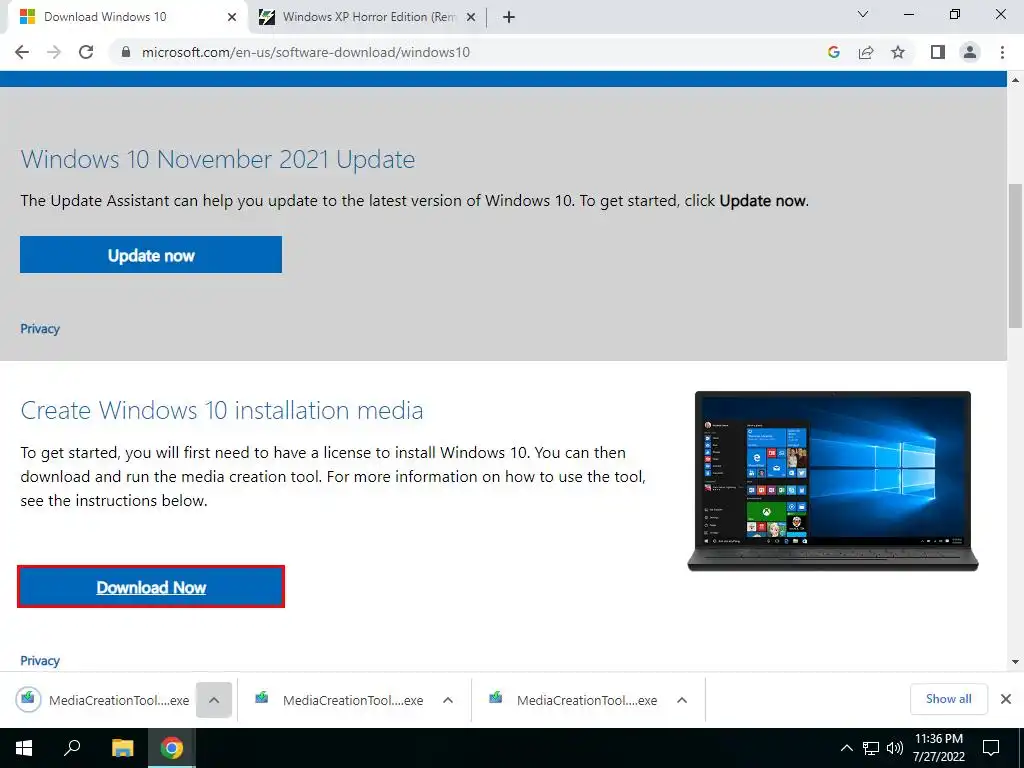Click Chrome icon in taskbar
The height and width of the screenshot is (768, 1024).
click(x=172, y=748)
